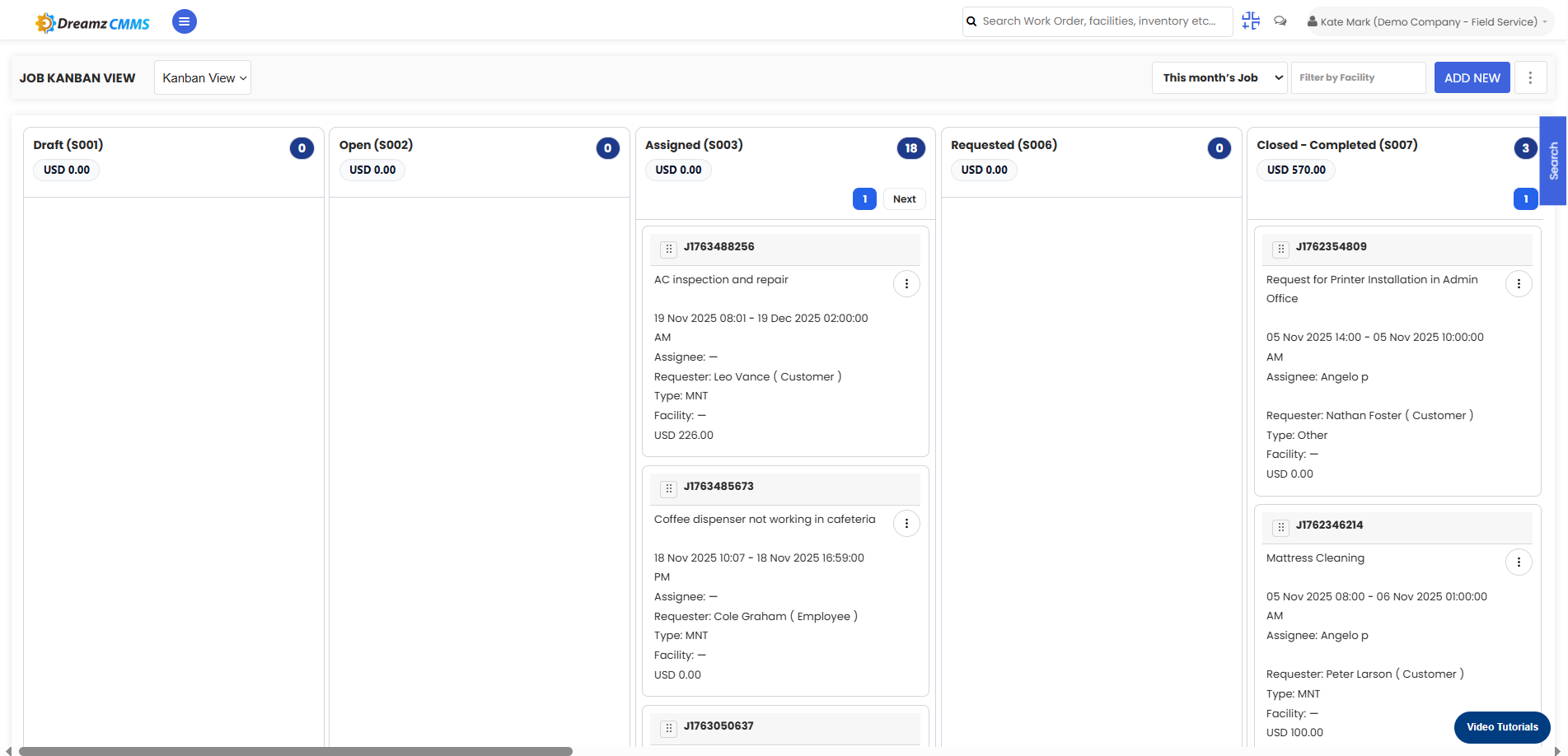Click the Draft (S001) count badge

point(302,148)
